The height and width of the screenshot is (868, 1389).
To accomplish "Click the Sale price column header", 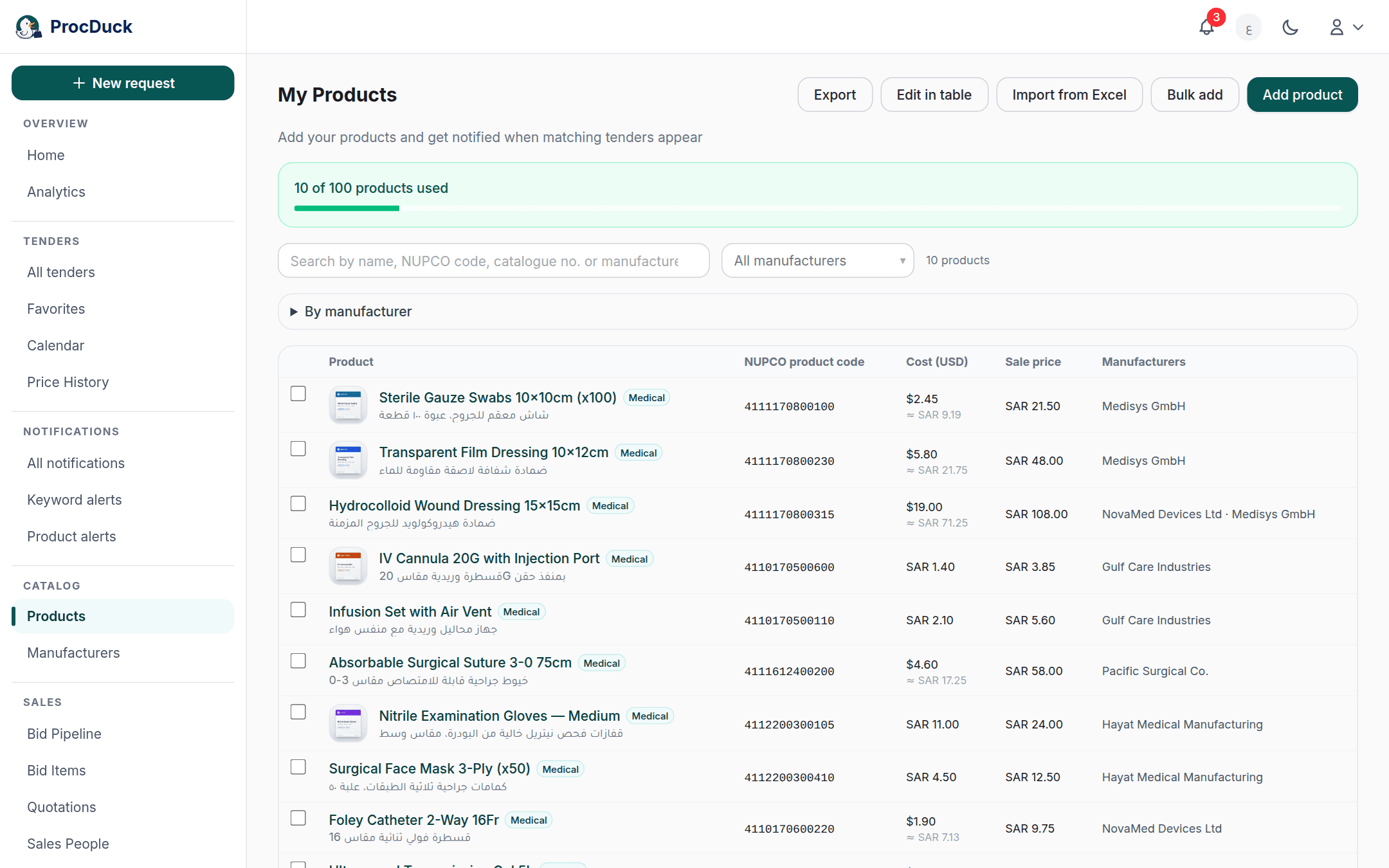I will point(1033,361).
